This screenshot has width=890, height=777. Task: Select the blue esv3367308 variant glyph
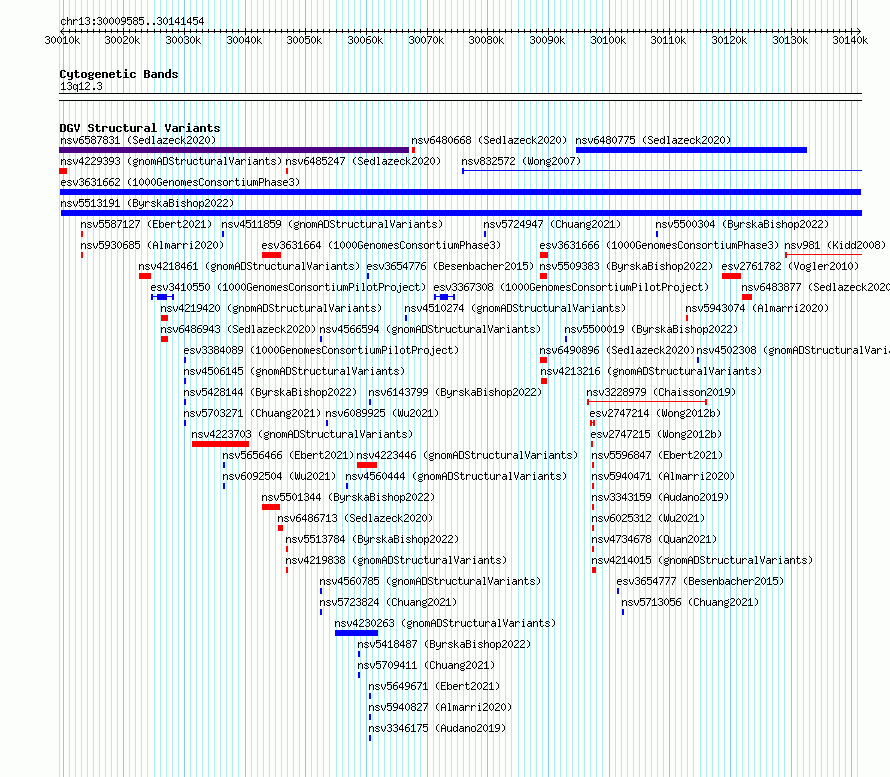(444, 297)
